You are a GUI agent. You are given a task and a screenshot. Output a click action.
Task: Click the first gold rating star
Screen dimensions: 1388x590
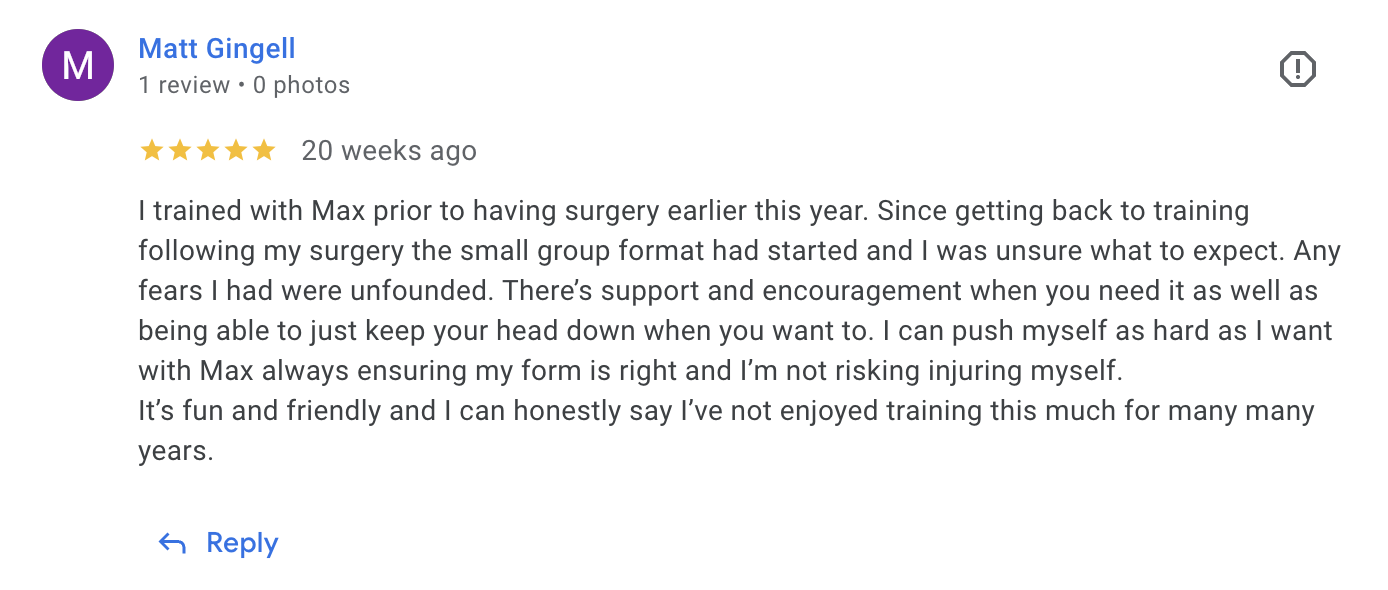(152, 151)
